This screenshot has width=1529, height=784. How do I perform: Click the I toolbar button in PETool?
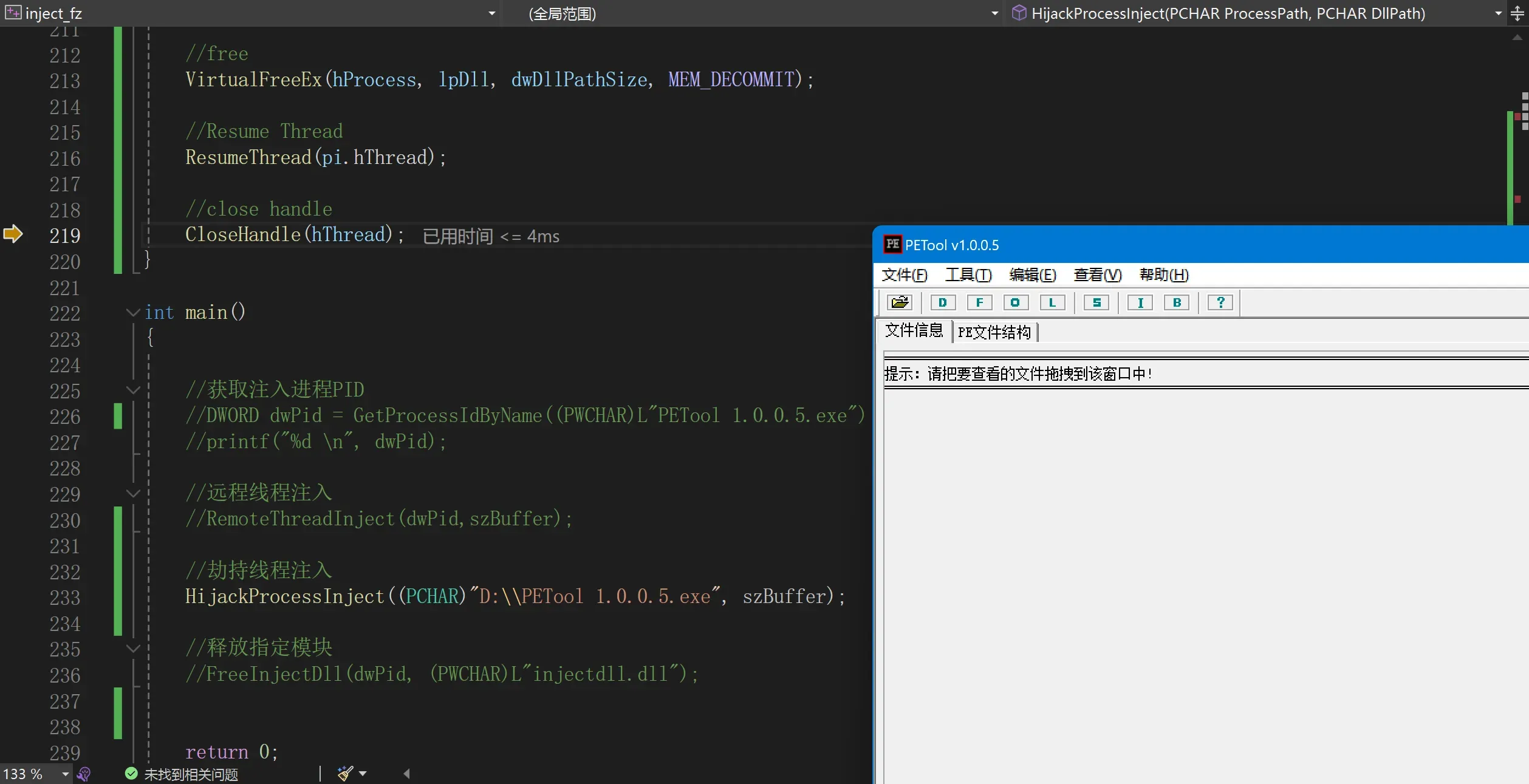[x=1140, y=302]
